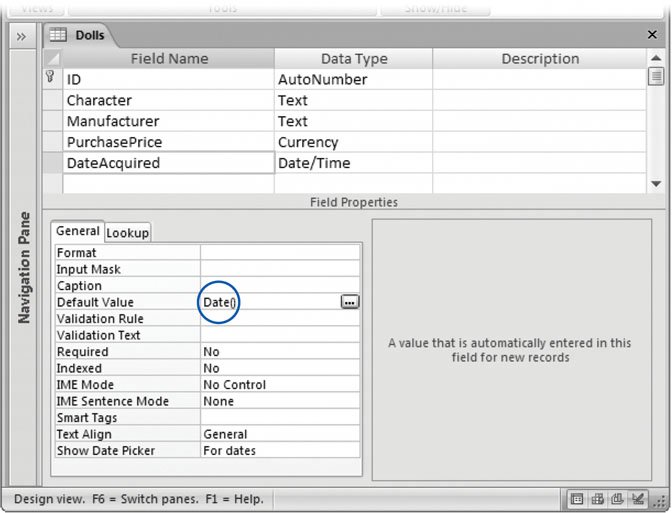Click the primary key row selector for ID
The image size is (672, 513).
pos(51,79)
